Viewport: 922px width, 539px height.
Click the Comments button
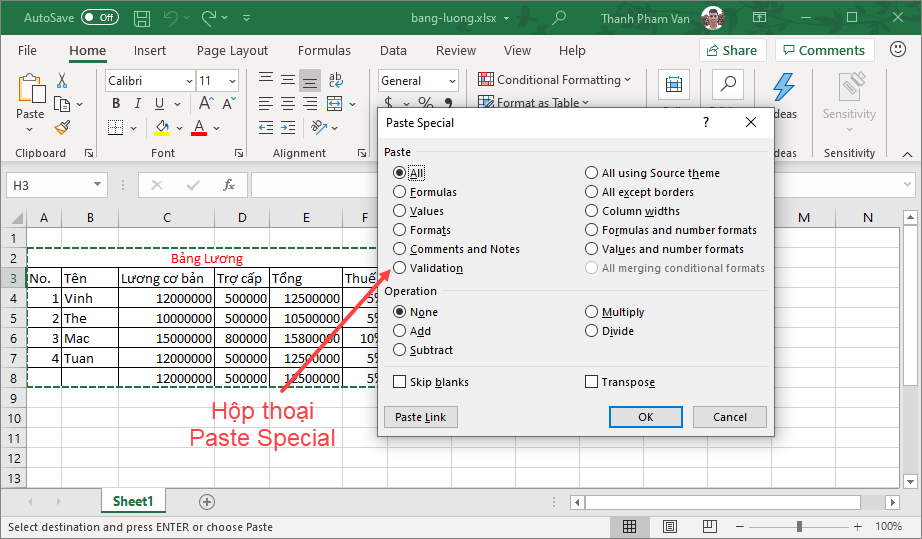824,50
